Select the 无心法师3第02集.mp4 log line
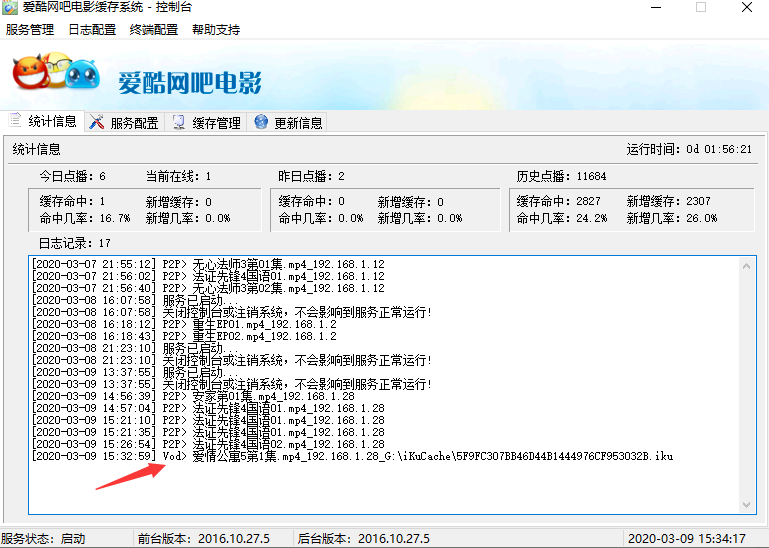This screenshot has width=769, height=548. (208, 288)
